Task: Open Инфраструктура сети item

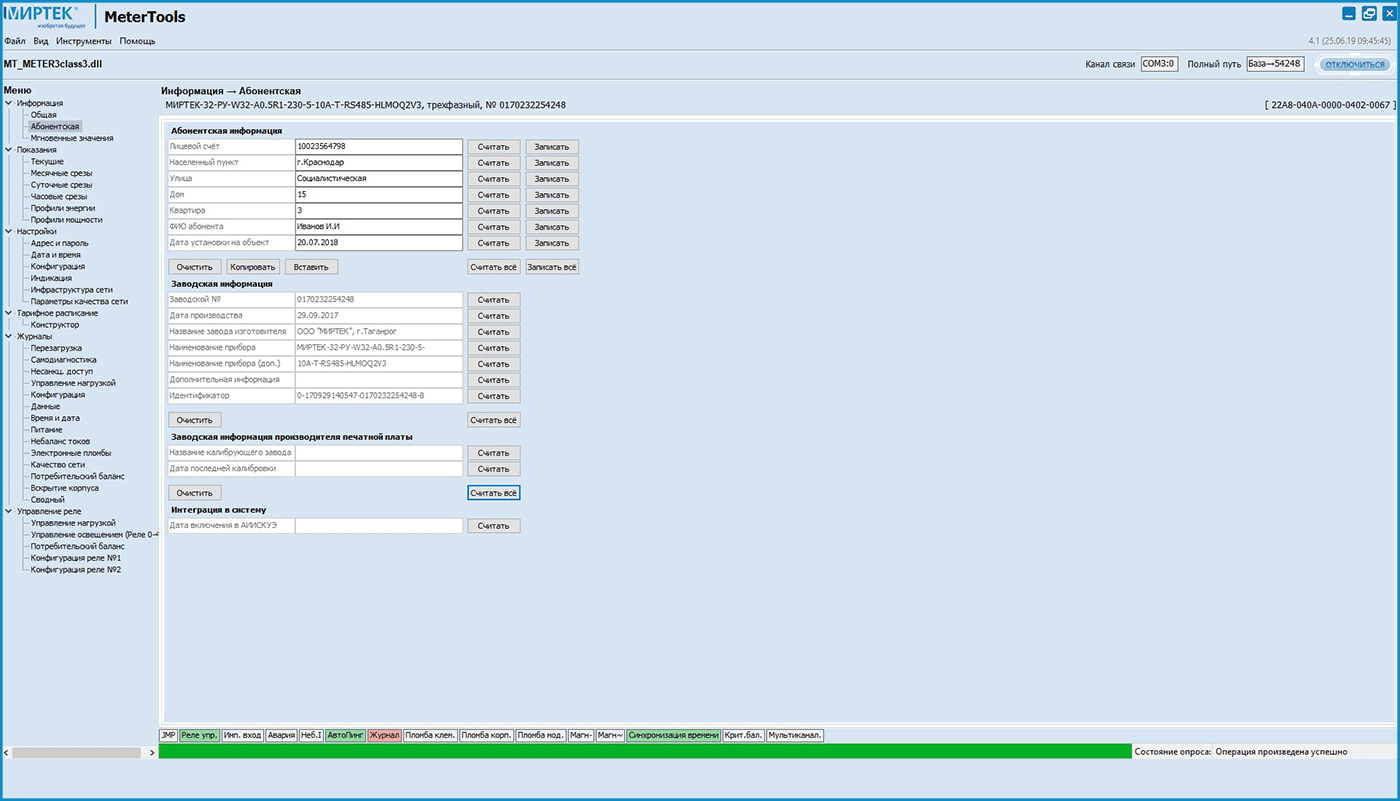Action: 71,290
